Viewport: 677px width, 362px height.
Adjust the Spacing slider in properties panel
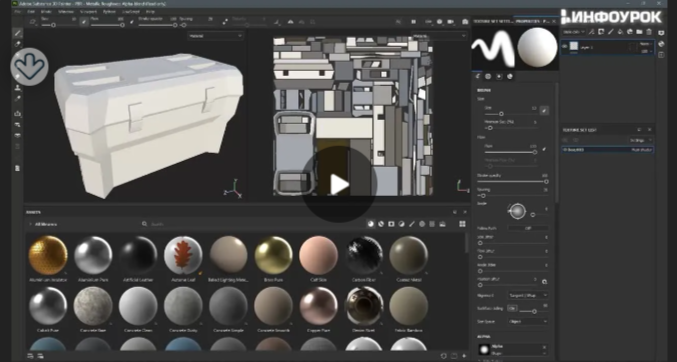(x=512, y=196)
